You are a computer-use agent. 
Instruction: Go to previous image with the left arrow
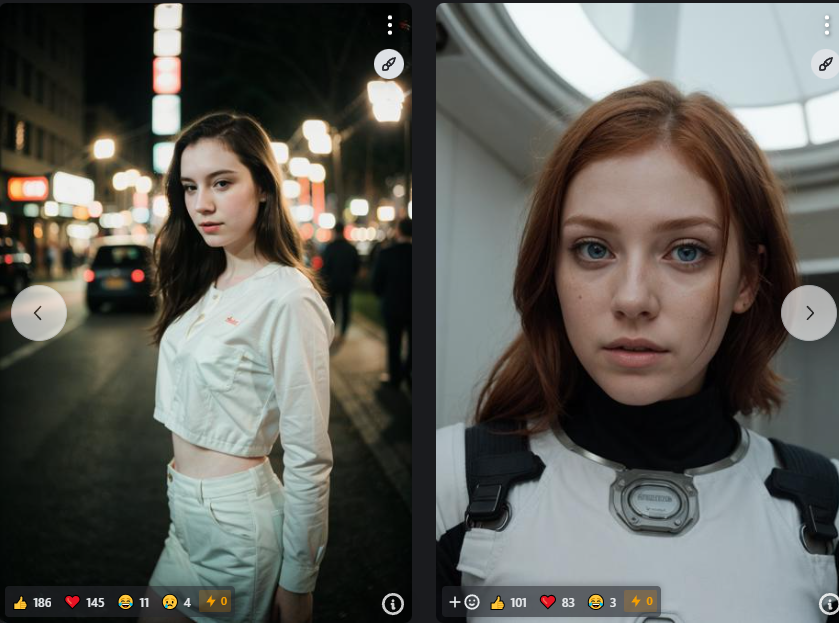[39, 313]
